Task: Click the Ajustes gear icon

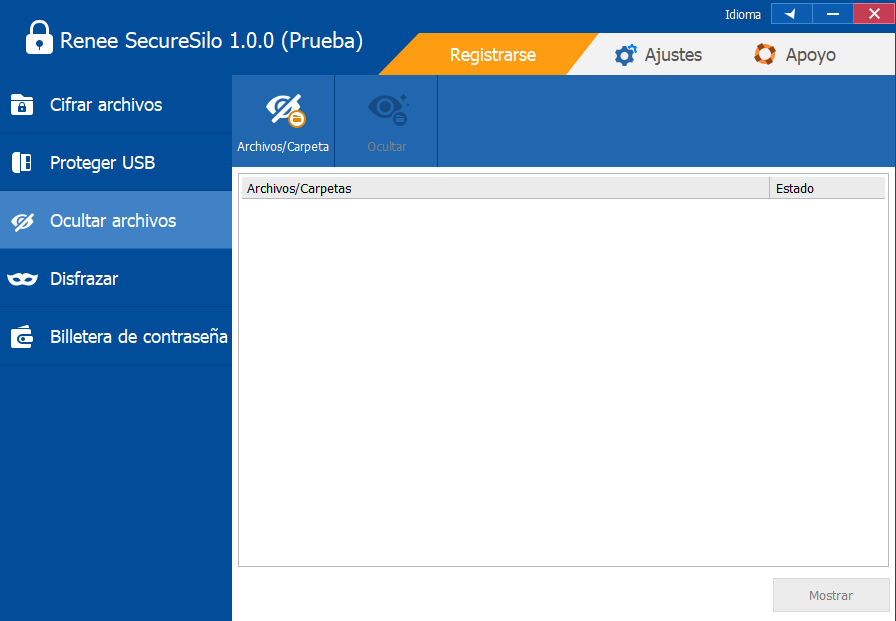Action: pyautogui.click(x=625, y=55)
